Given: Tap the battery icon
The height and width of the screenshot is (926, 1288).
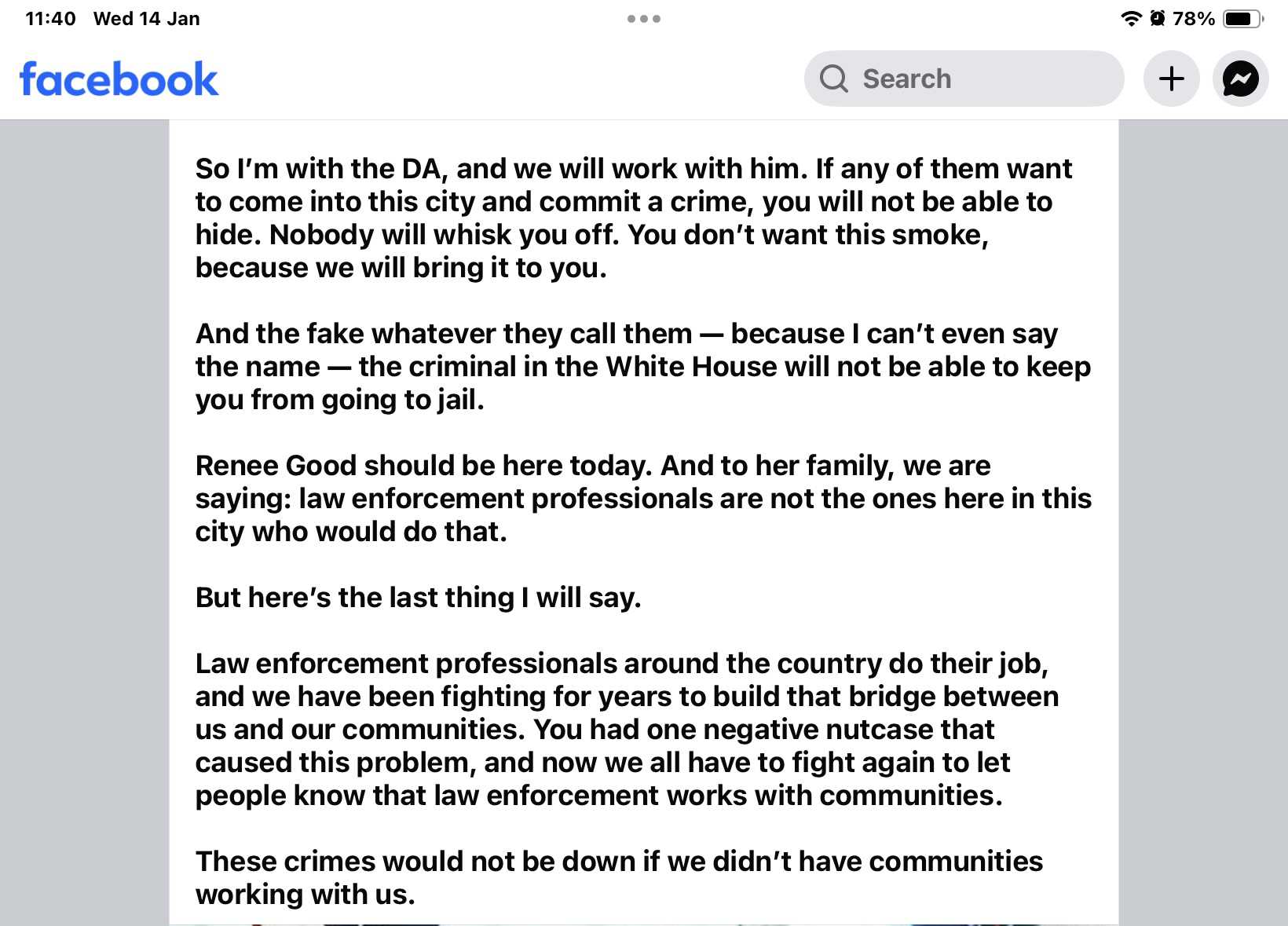Looking at the screenshot, I should (1242, 19).
